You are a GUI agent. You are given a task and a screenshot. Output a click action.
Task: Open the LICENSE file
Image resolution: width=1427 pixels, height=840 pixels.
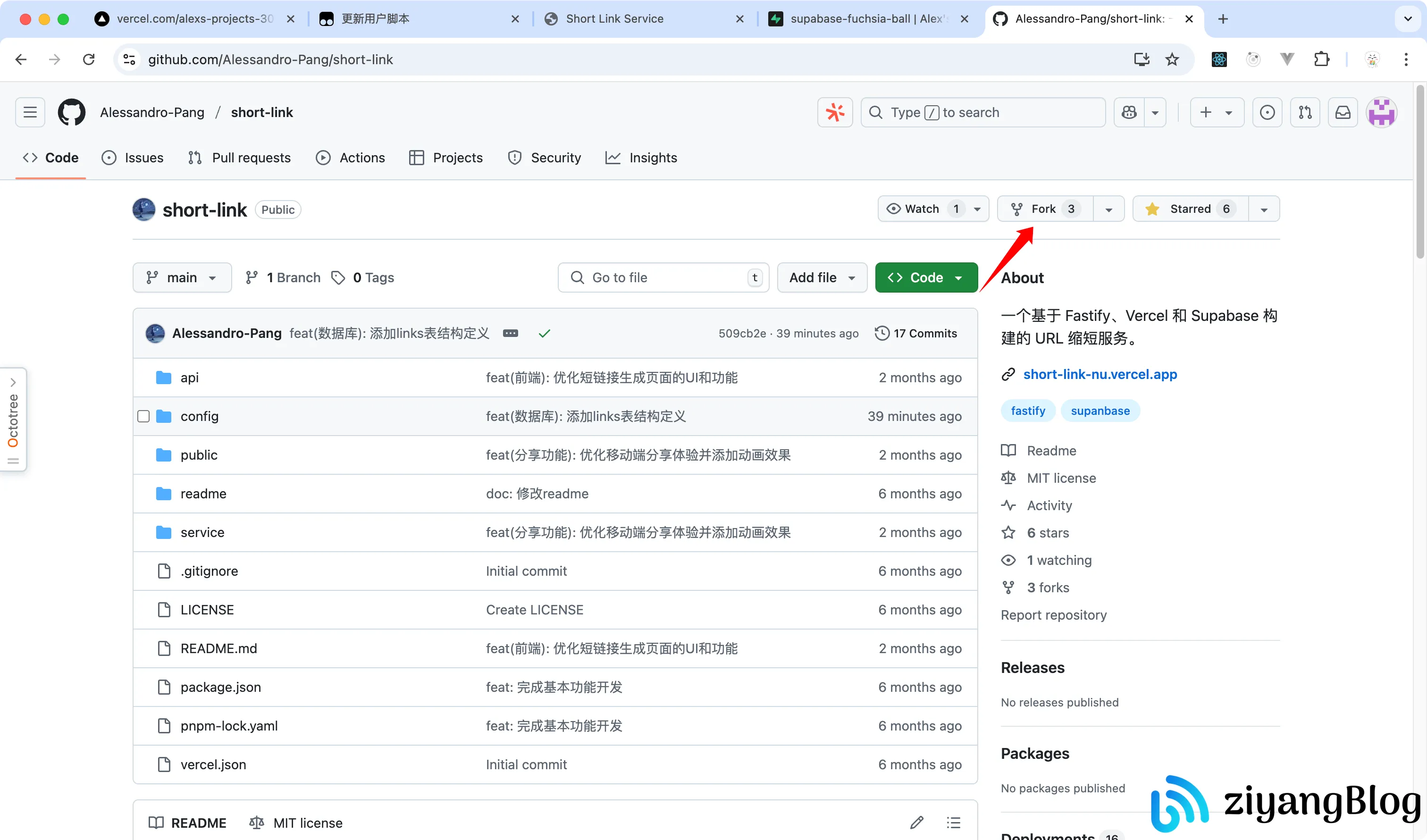[x=207, y=609]
